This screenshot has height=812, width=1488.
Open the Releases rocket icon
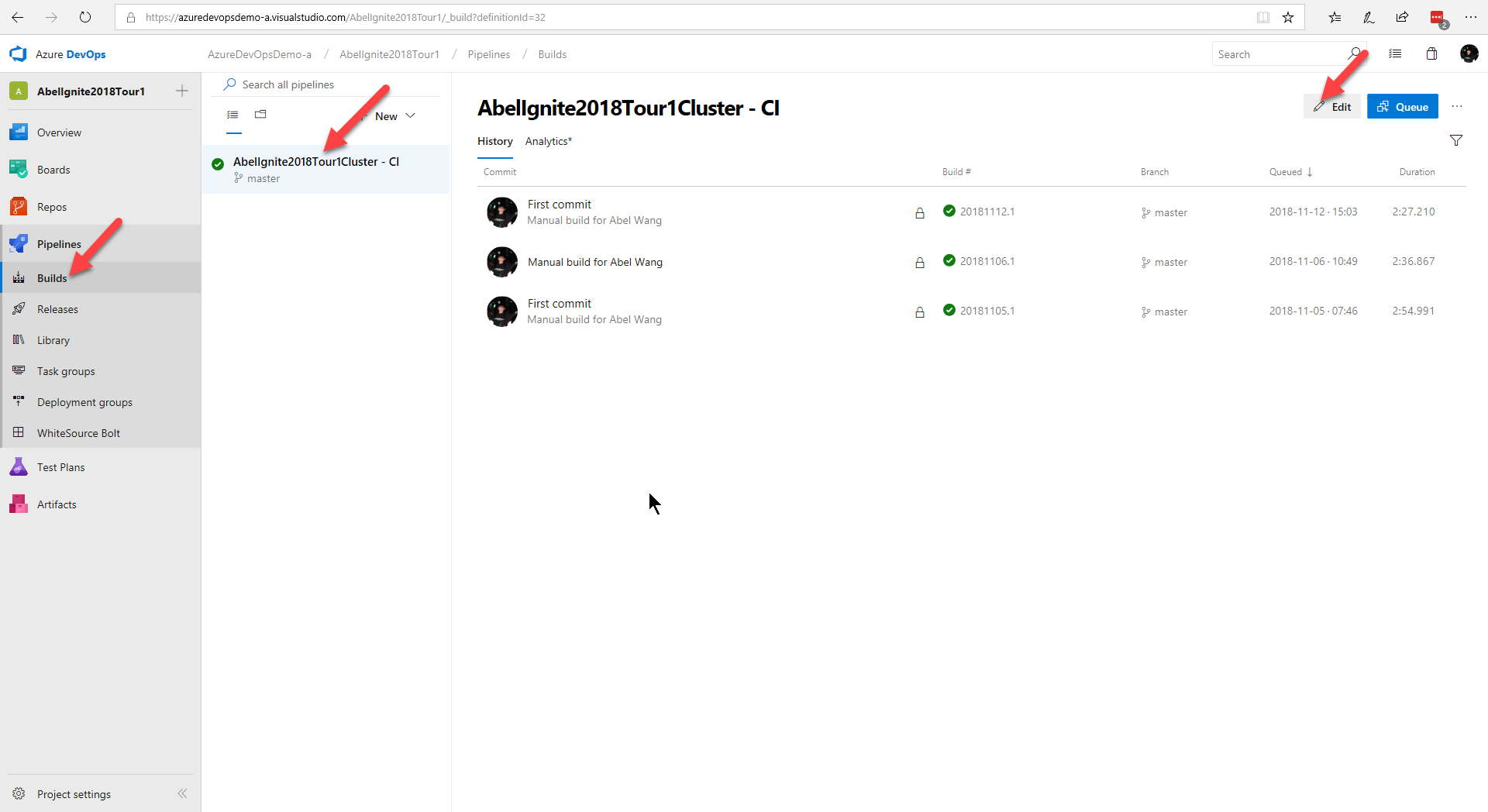tap(19, 309)
